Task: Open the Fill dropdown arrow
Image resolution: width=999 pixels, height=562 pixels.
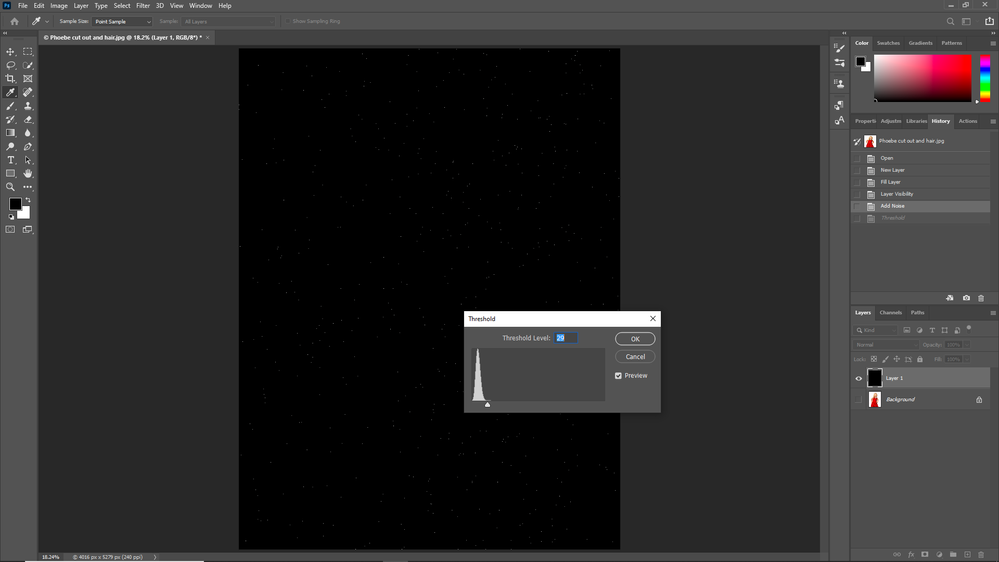Action: [967, 359]
